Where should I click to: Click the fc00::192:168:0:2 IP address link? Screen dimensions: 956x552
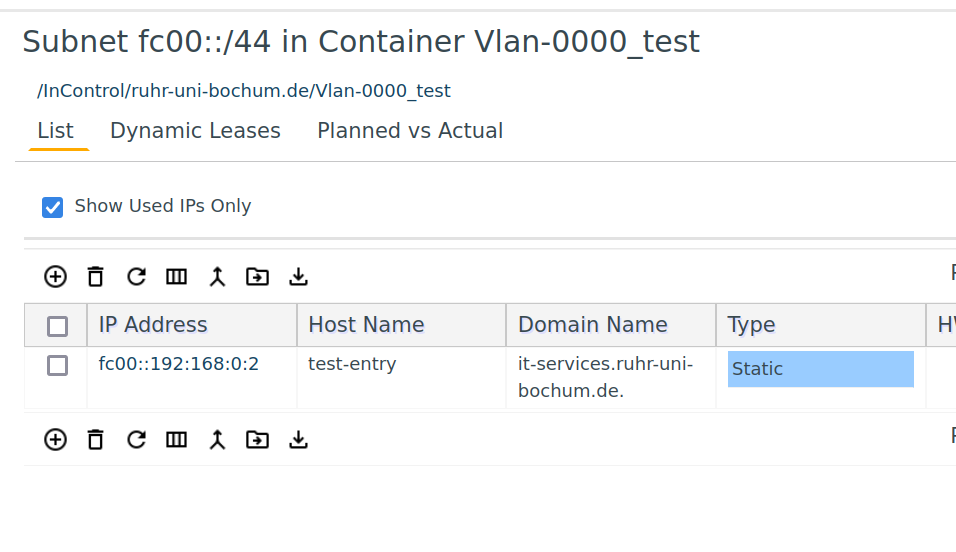tap(179, 364)
